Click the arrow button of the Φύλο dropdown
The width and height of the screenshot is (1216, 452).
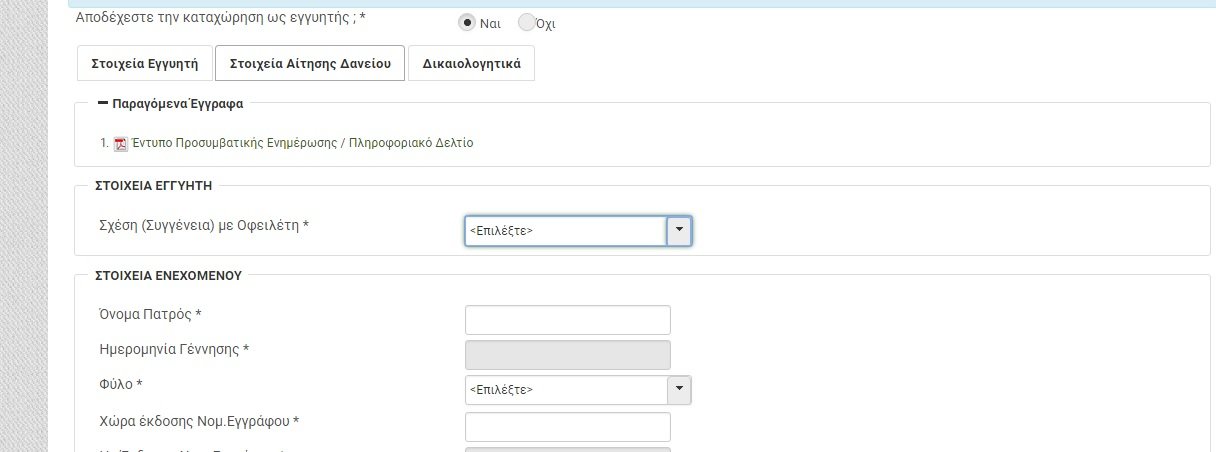679,390
